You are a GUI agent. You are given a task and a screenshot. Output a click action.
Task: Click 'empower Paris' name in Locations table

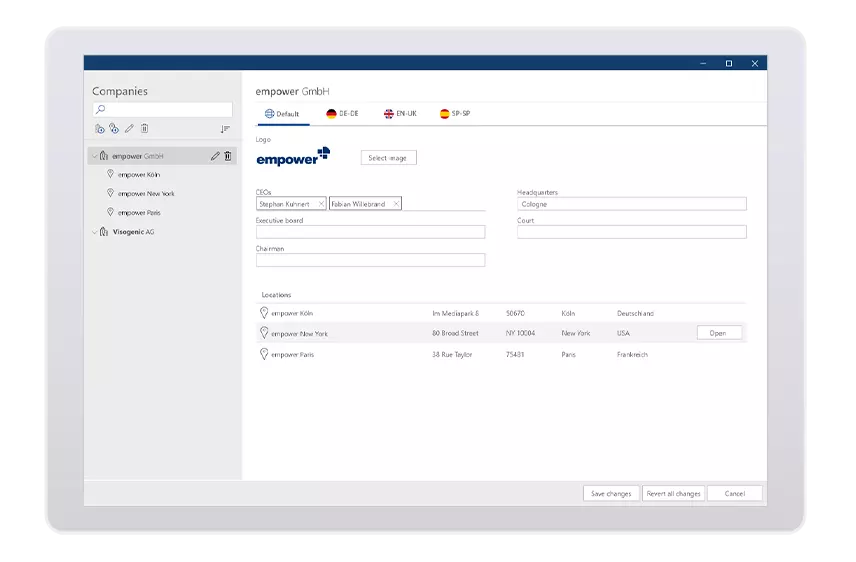pyautogui.click(x=293, y=354)
